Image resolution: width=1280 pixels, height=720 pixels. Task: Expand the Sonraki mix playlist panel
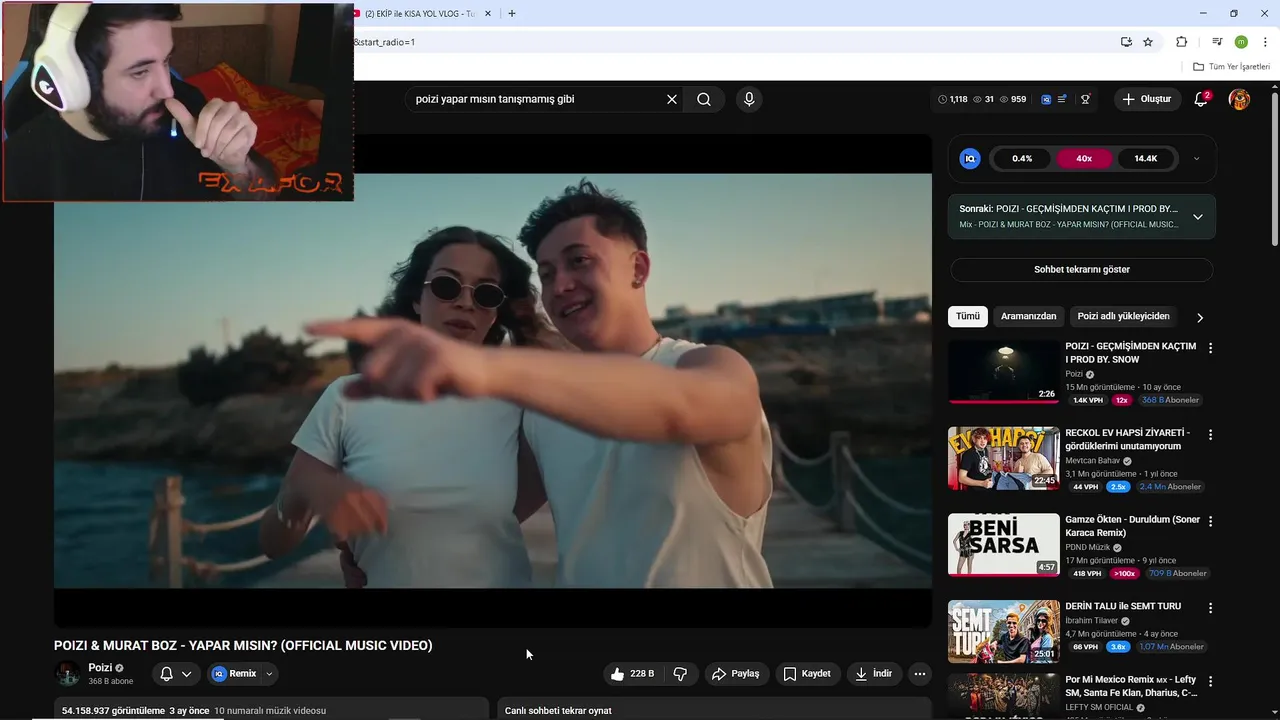(x=1197, y=217)
